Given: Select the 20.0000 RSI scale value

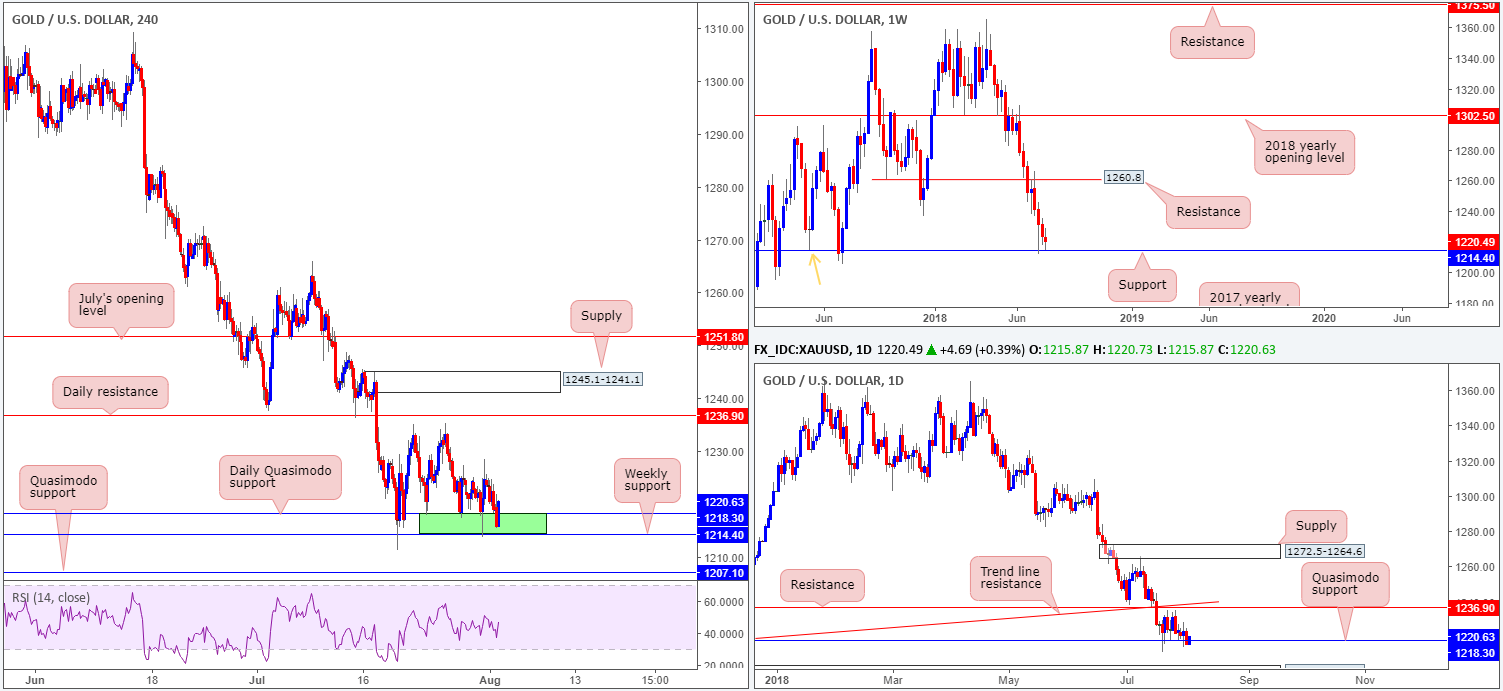Looking at the screenshot, I should (x=723, y=666).
